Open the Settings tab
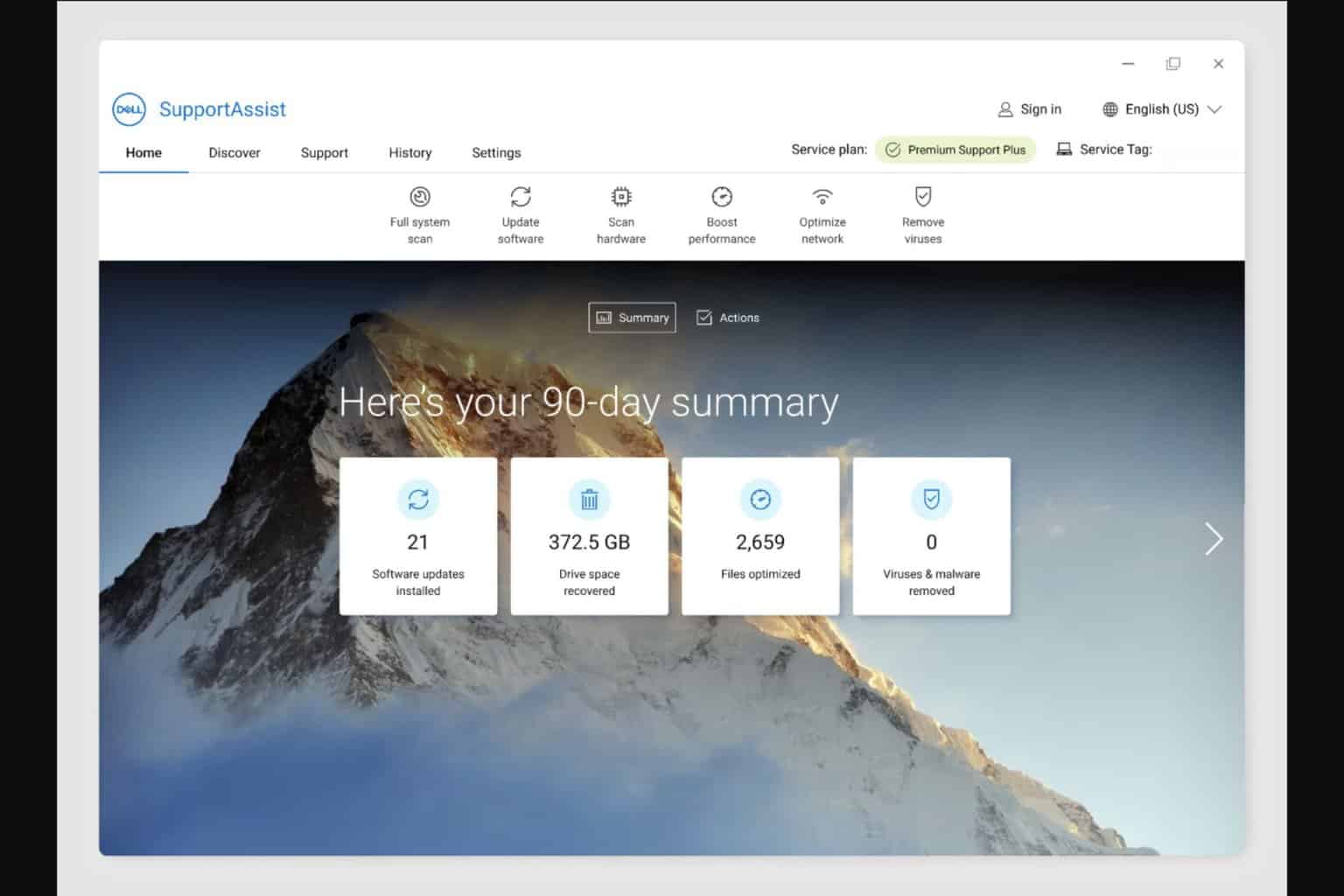The width and height of the screenshot is (1344, 896). 496,152
